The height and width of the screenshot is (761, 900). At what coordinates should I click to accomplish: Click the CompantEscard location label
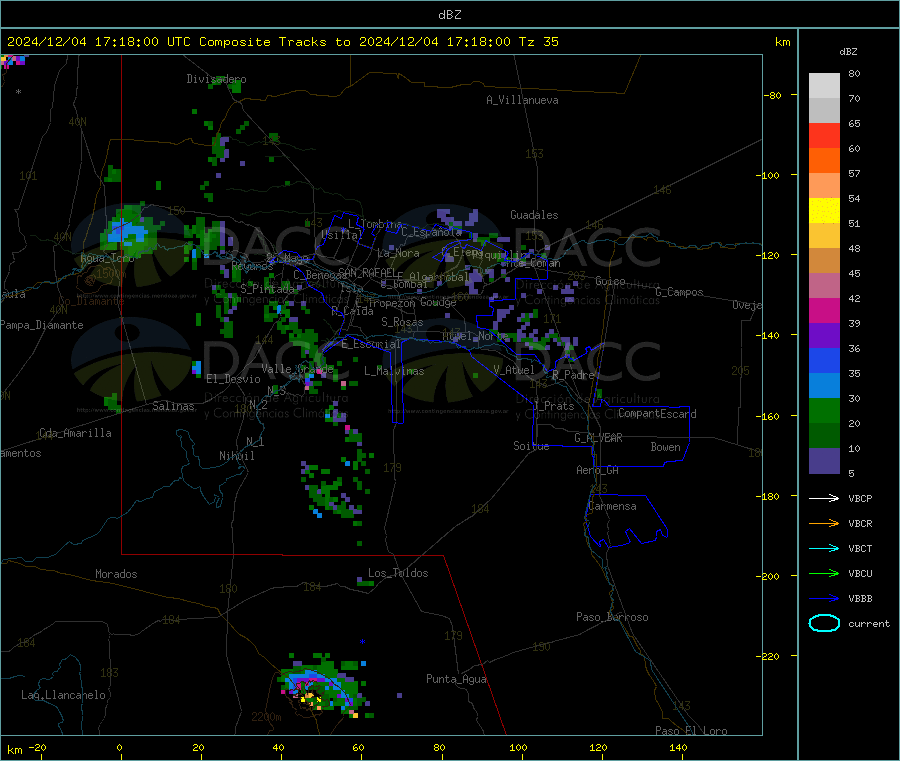pyautogui.click(x=657, y=413)
